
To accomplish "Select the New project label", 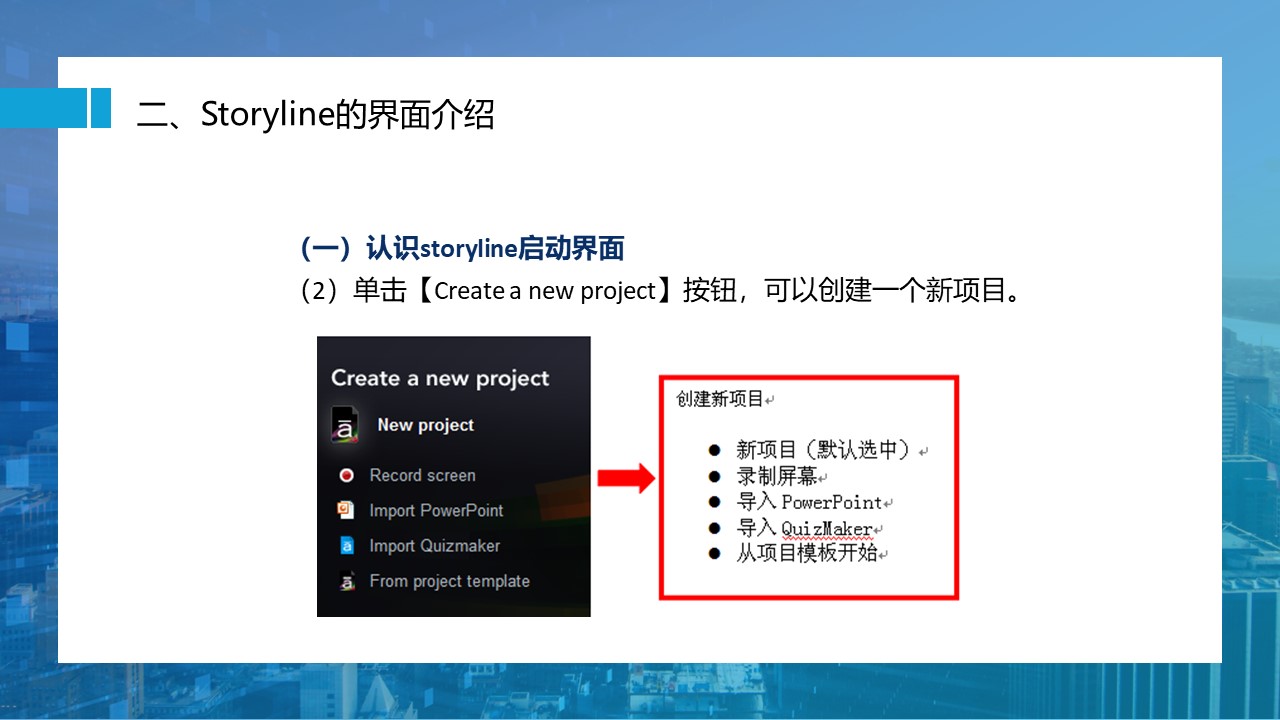I will click(x=425, y=425).
